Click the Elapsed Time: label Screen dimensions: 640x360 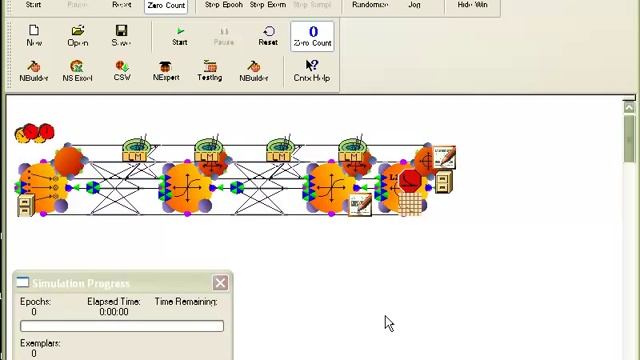[114, 302]
